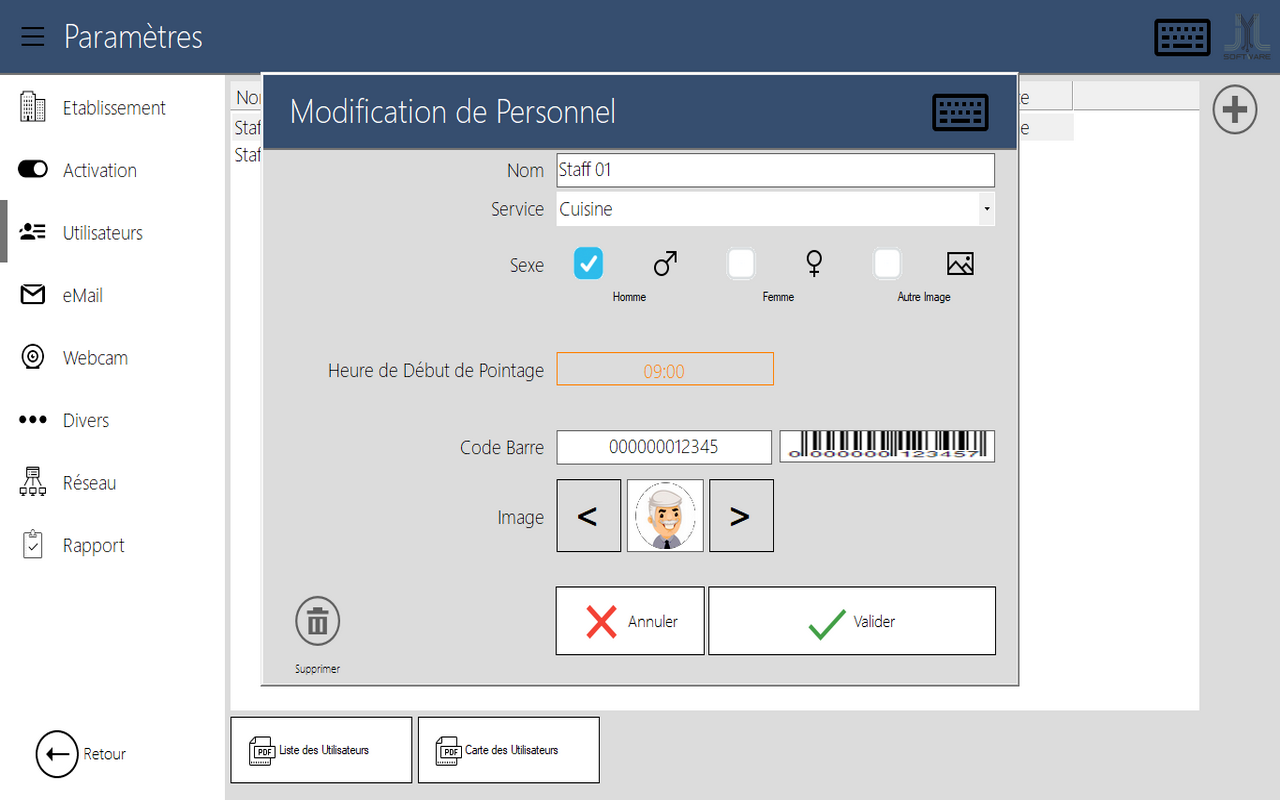The image size is (1280, 800).
Task: Click the JL Software logo
Action: coord(1248,36)
